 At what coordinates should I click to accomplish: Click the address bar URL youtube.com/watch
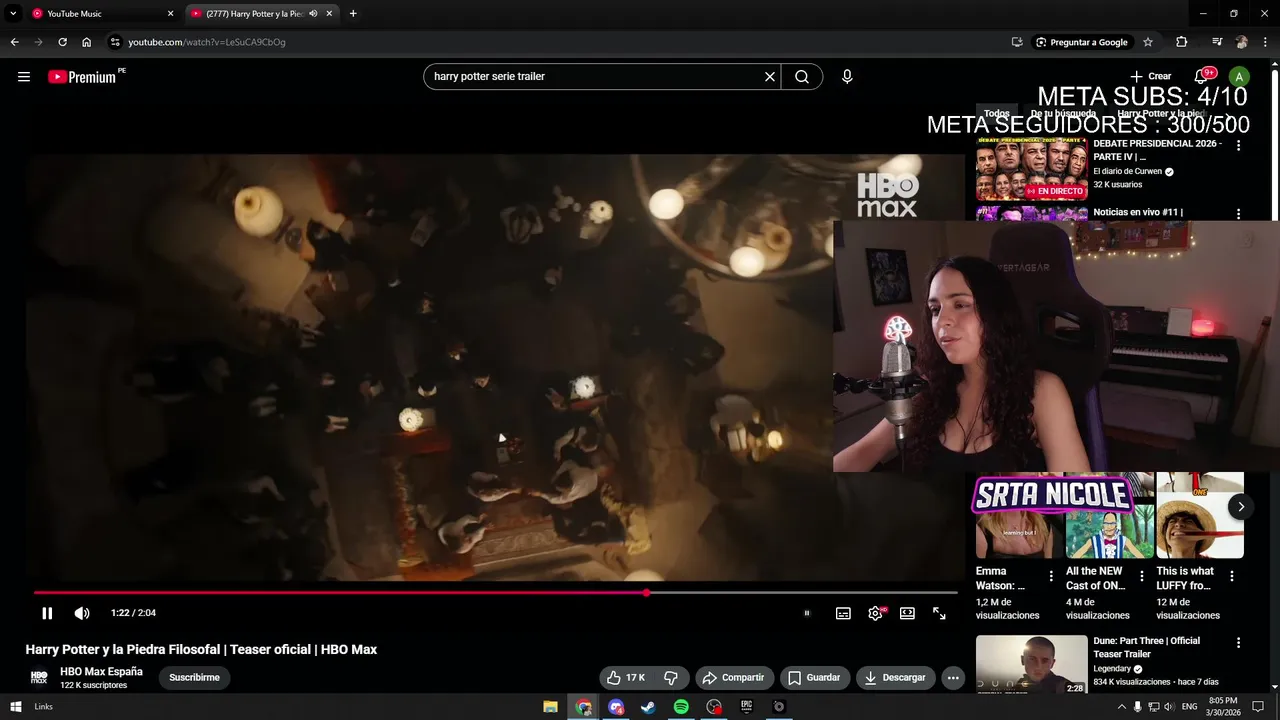coord(207,42)
